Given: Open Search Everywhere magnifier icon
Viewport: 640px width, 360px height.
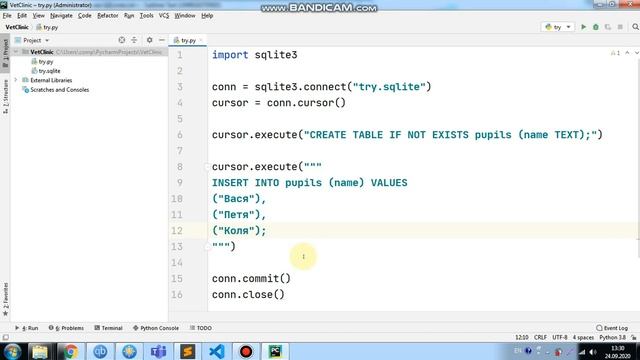Looking at the screenshot, I should point(635,27).
